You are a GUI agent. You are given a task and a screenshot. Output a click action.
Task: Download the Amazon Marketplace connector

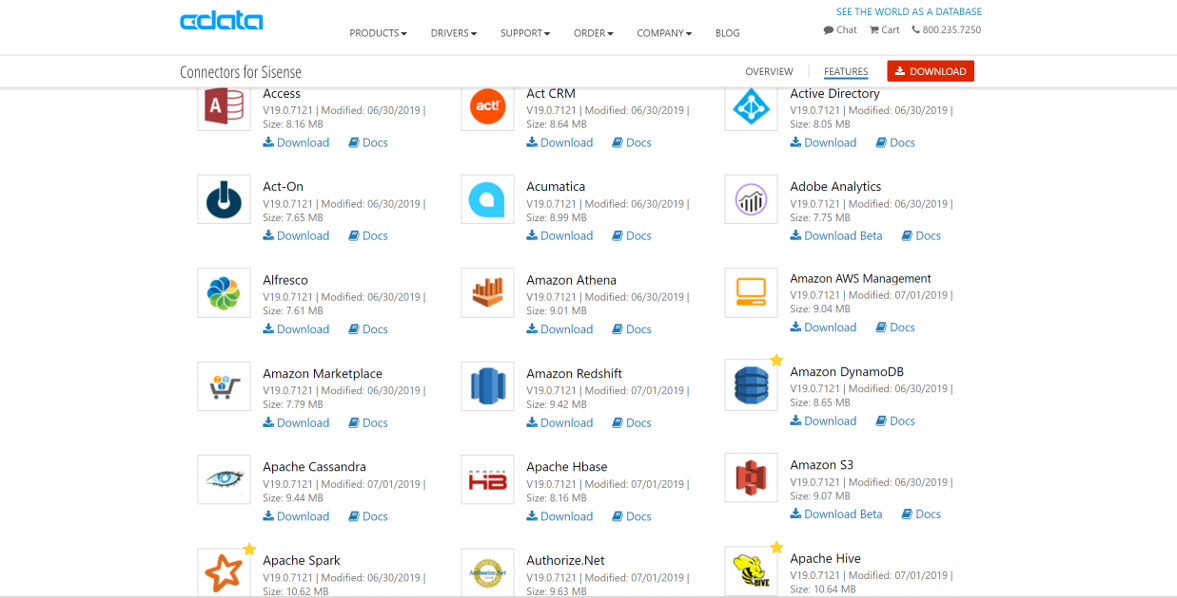coord(296,423)
